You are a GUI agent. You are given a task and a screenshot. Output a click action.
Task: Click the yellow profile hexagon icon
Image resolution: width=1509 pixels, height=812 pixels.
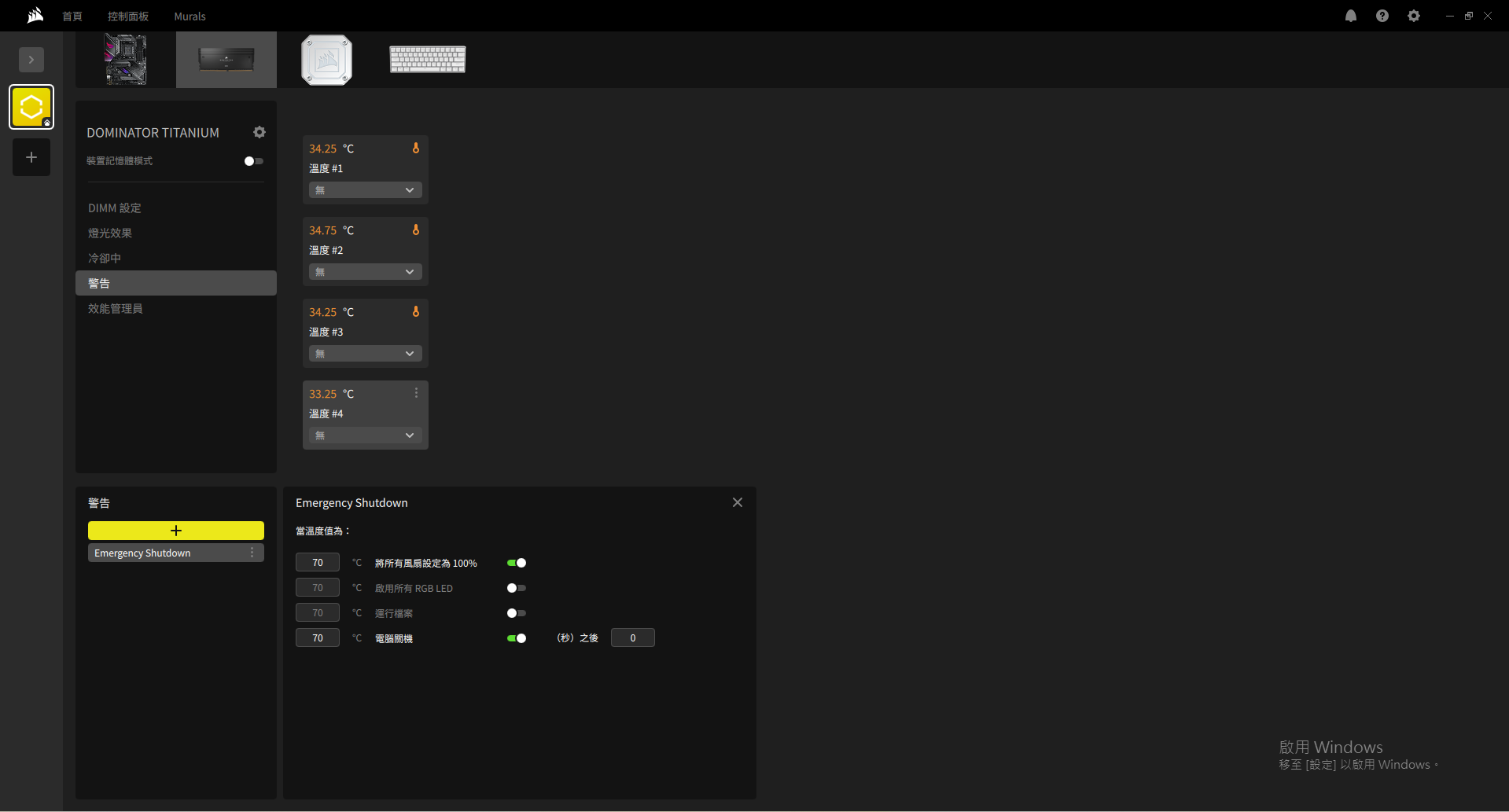(x=31, y=107)
